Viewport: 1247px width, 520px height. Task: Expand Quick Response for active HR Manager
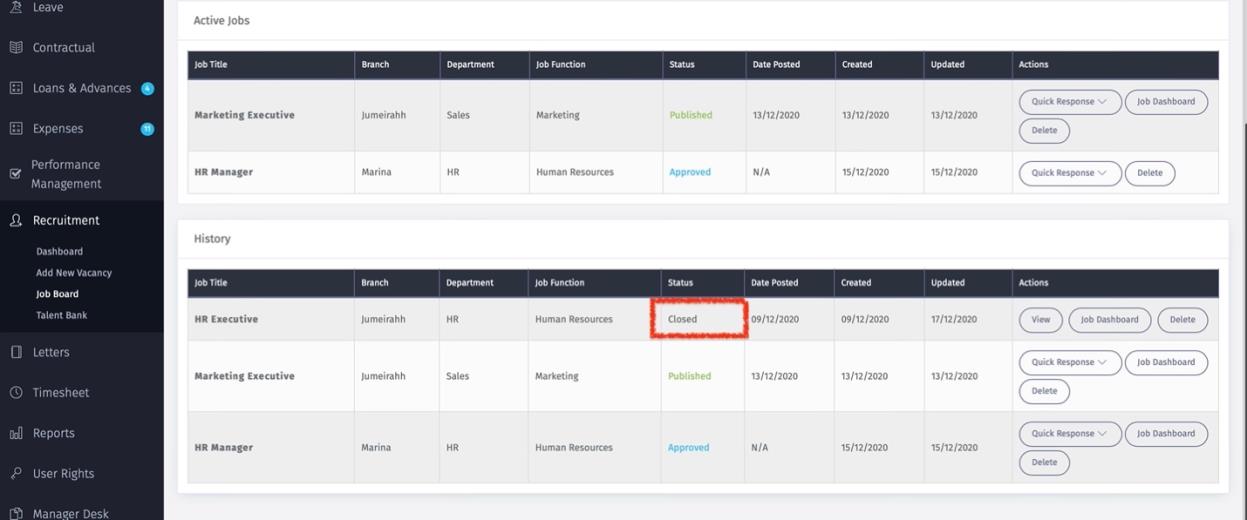click(1069, 173)
